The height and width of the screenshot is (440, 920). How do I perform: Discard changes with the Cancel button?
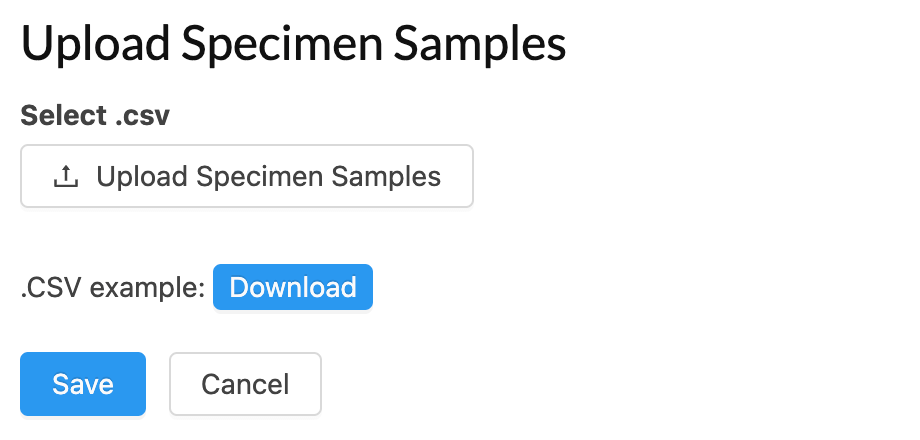245,384
